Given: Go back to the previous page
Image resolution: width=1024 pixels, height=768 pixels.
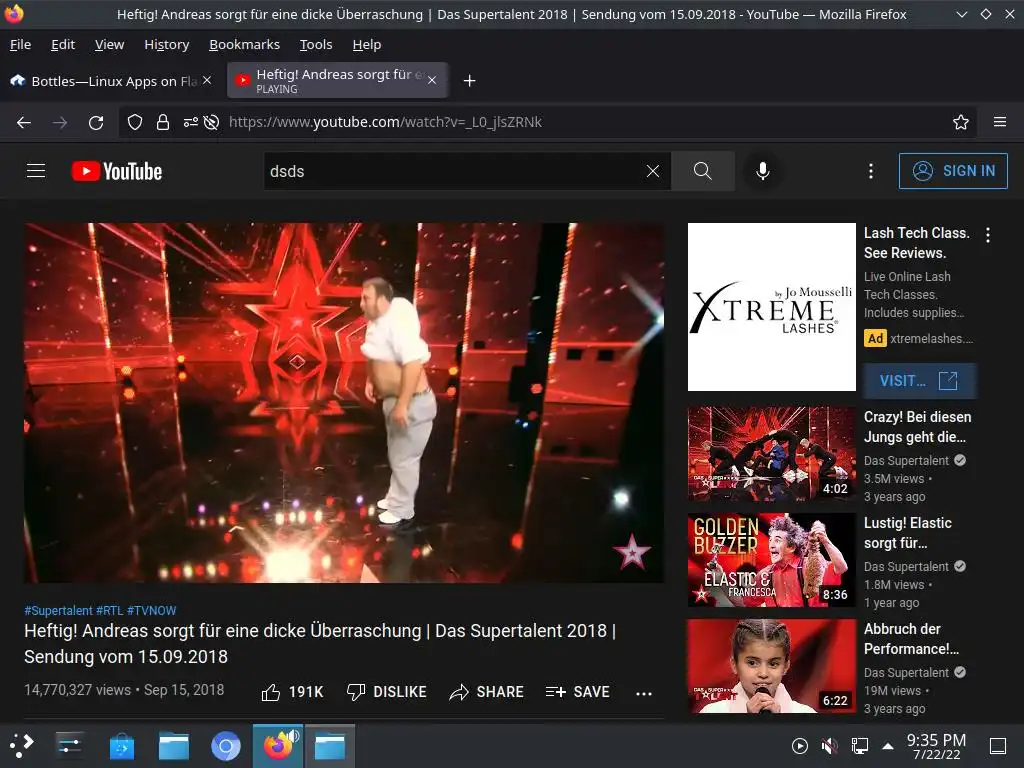Looking at the screenshot, I should point(24,122).
